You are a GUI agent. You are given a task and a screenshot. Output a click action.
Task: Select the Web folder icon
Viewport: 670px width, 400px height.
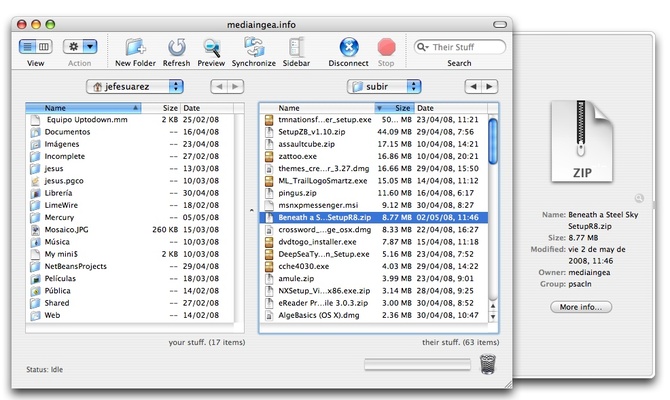[35, 315]
